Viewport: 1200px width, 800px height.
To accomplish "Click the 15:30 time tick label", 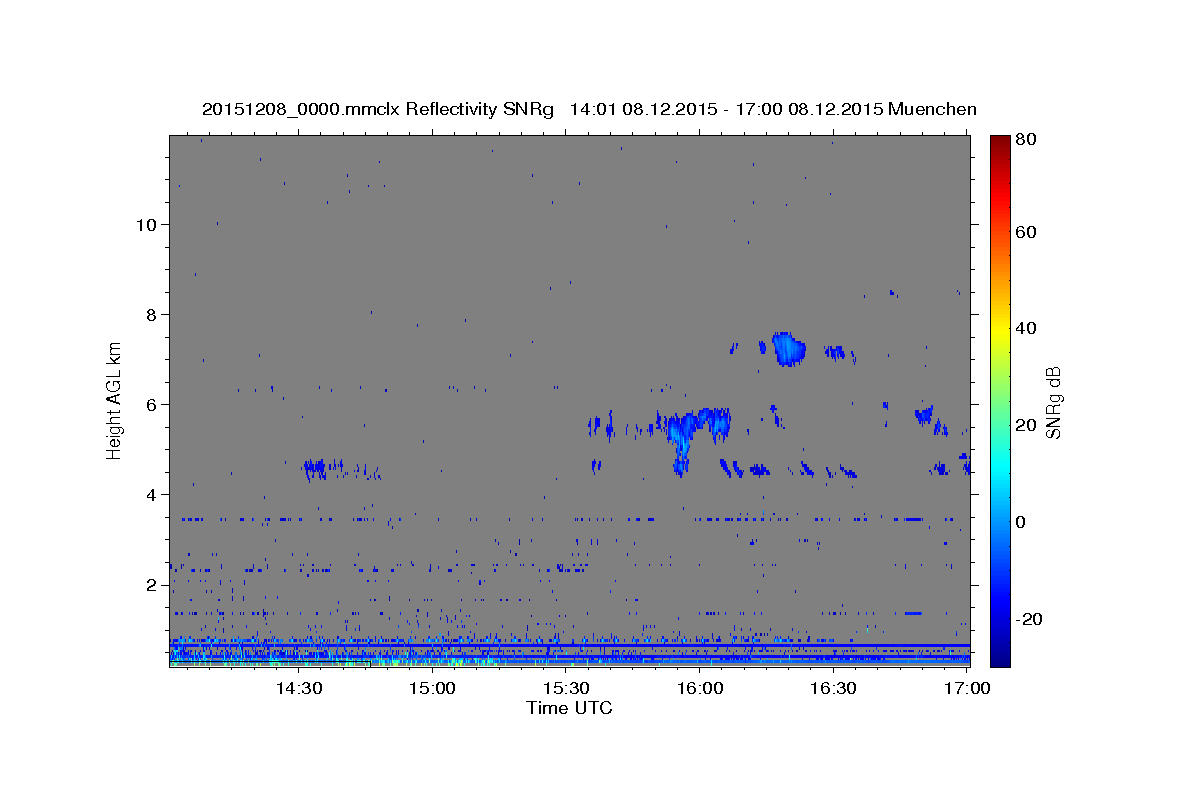I will (x=566, y=689).
